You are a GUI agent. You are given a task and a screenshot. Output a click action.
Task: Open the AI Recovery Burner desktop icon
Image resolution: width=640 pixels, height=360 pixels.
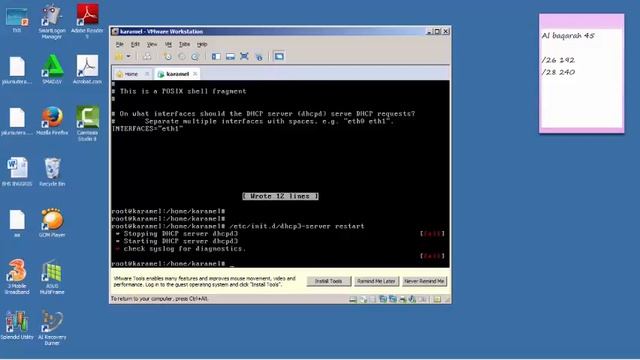(52, 328)
